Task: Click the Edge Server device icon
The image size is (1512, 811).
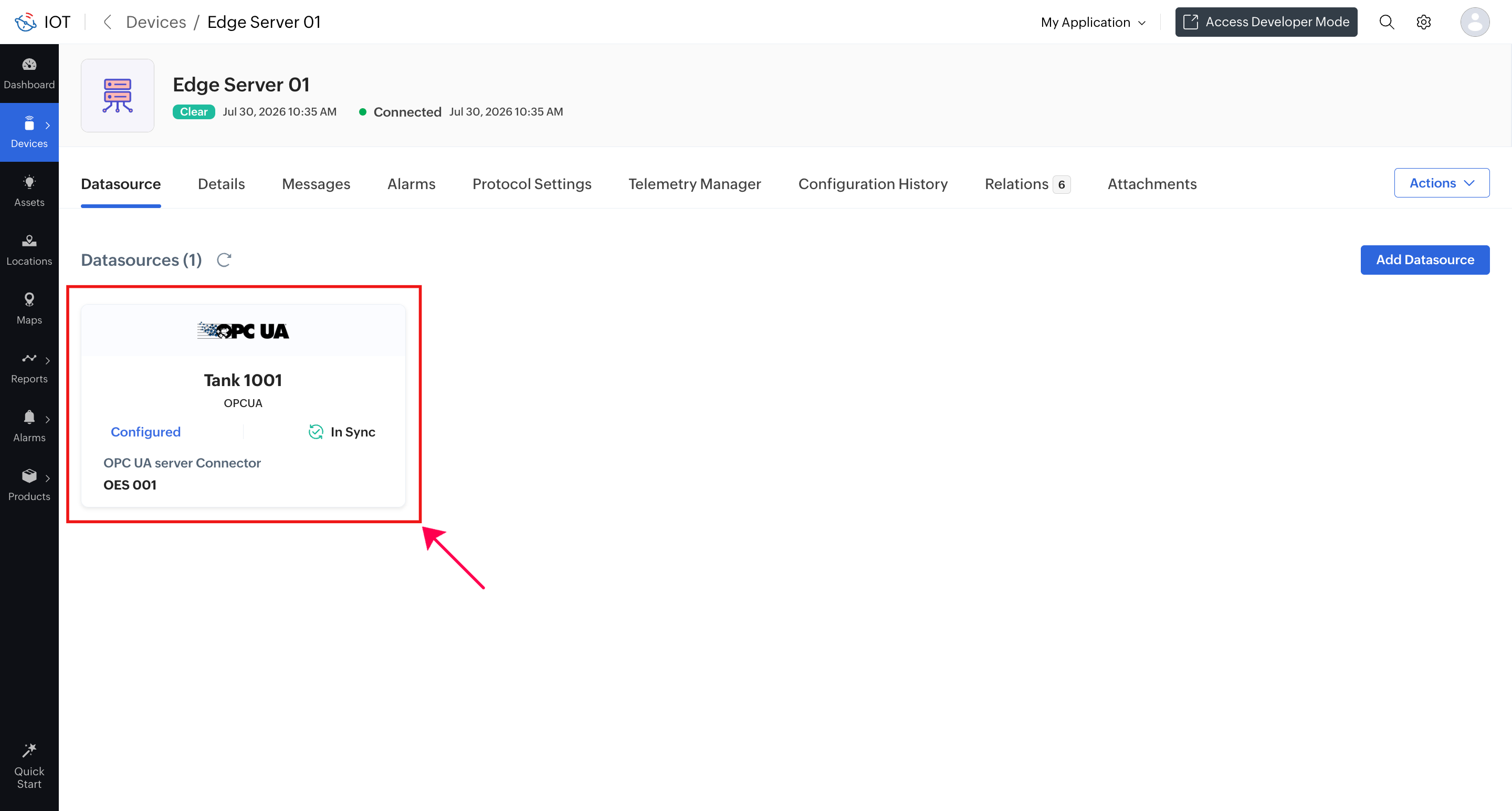Action: coord(118,95)
